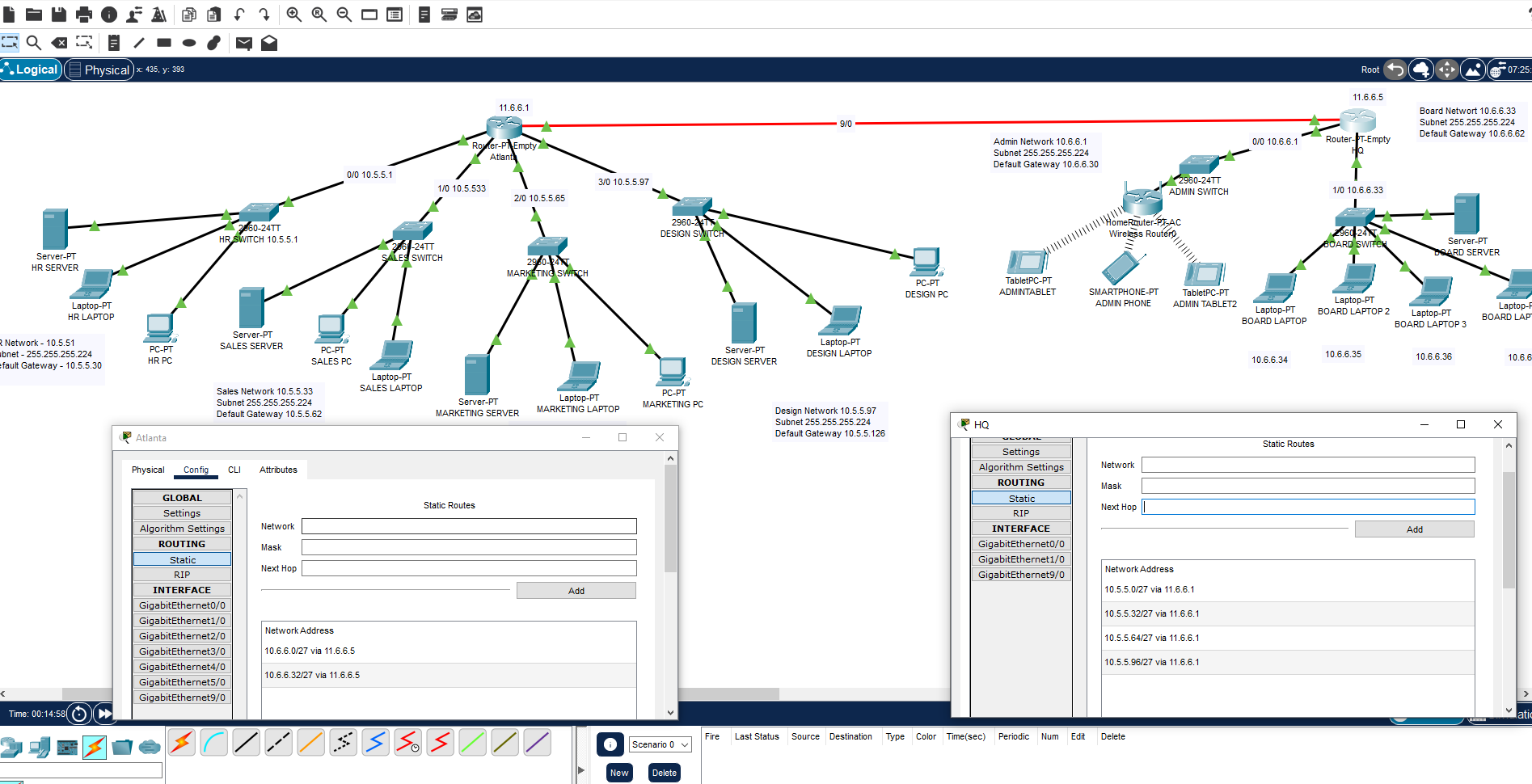Viewport: 1532px width, 784px height.
Task: Pick the Copper Straight-Through cable type
Action: point(246,742)
